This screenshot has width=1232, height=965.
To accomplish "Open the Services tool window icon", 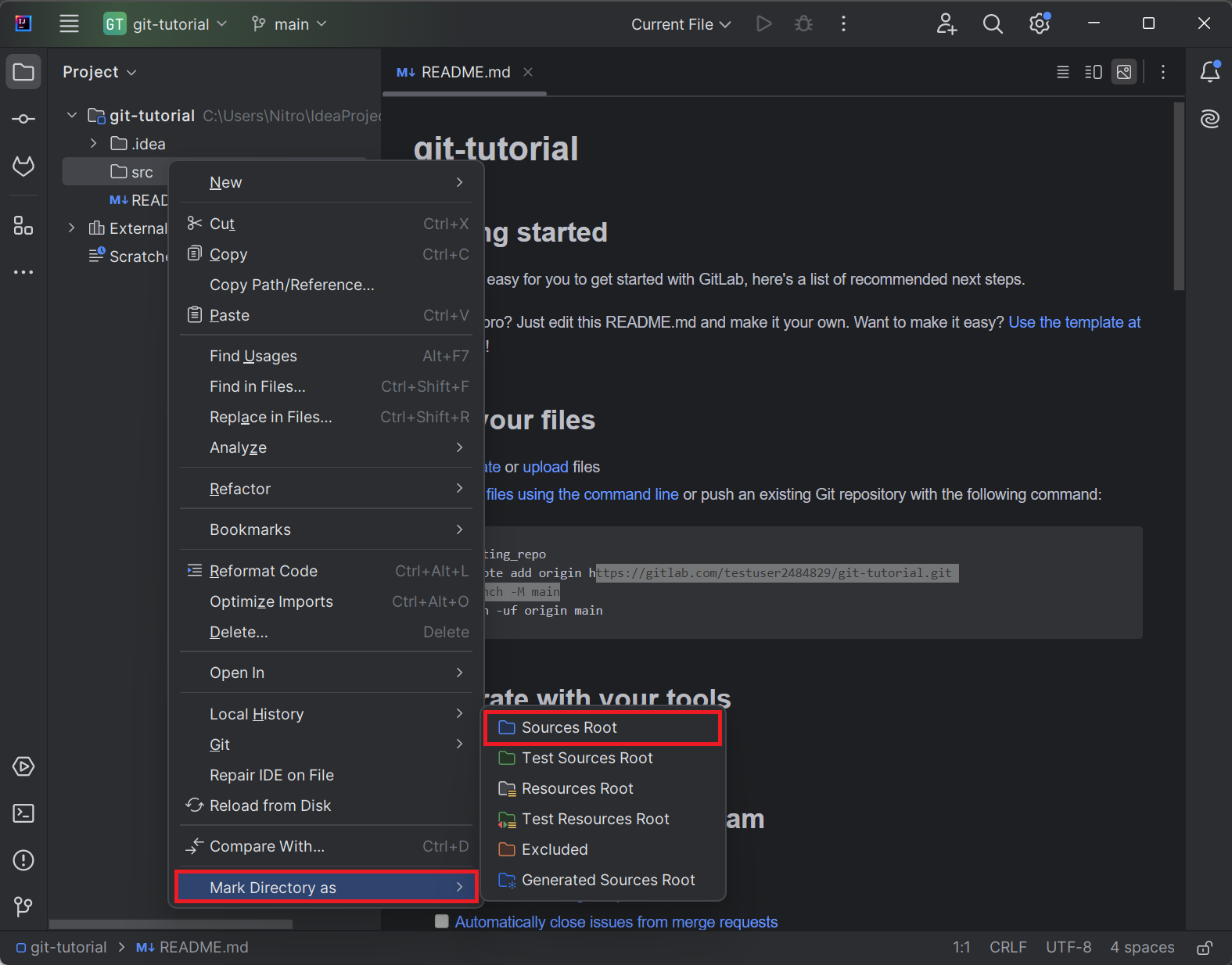I will point(23,766).
